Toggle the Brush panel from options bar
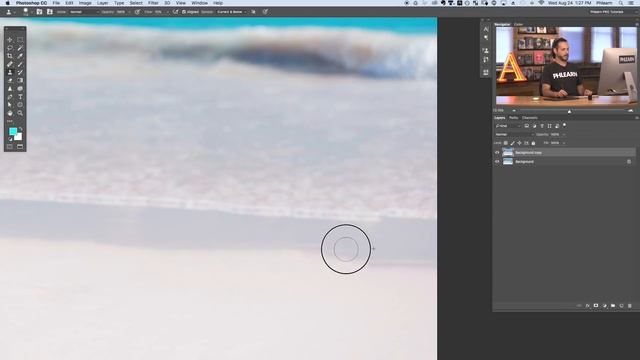 [40, 12]
